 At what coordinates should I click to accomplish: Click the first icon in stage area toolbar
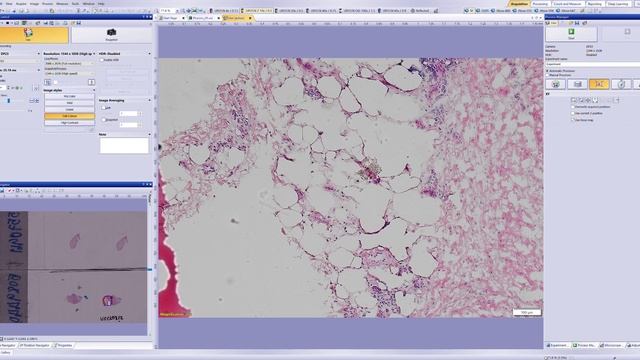click(x=573, y=100)
